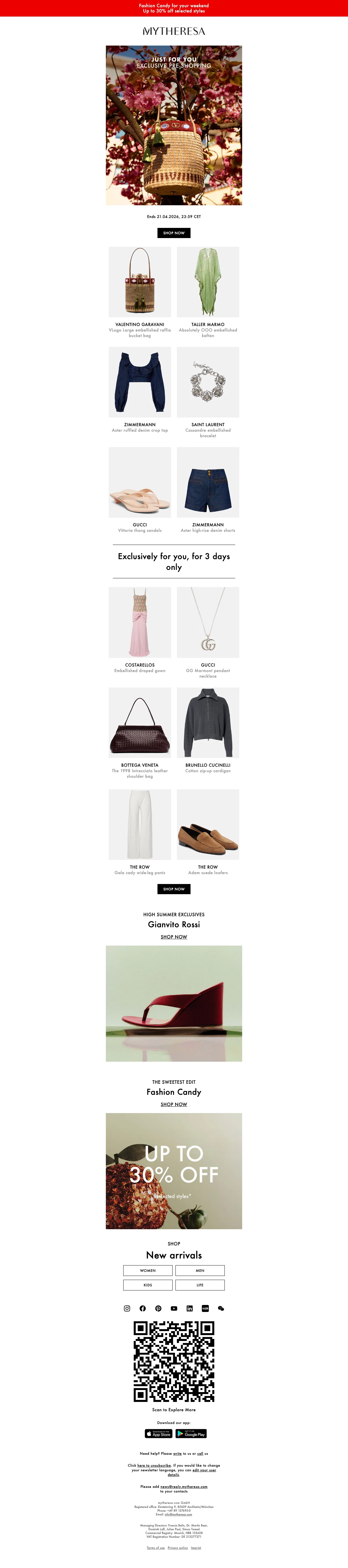Click the Mytheresa logo at top
The height and width of the screenshot is (1568, 348).
[174, 31]
